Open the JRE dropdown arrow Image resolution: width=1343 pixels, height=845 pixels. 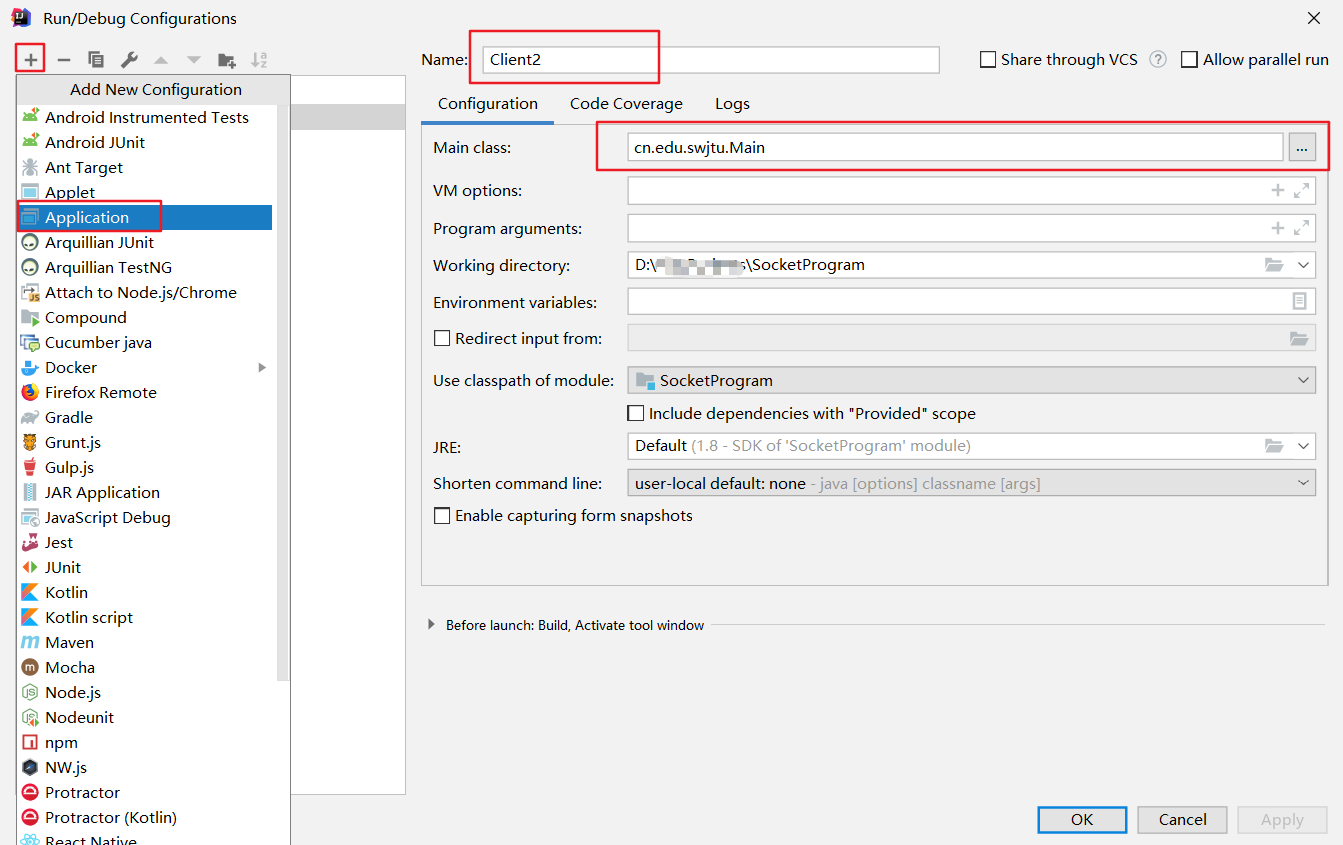[x=1303, y=446]
